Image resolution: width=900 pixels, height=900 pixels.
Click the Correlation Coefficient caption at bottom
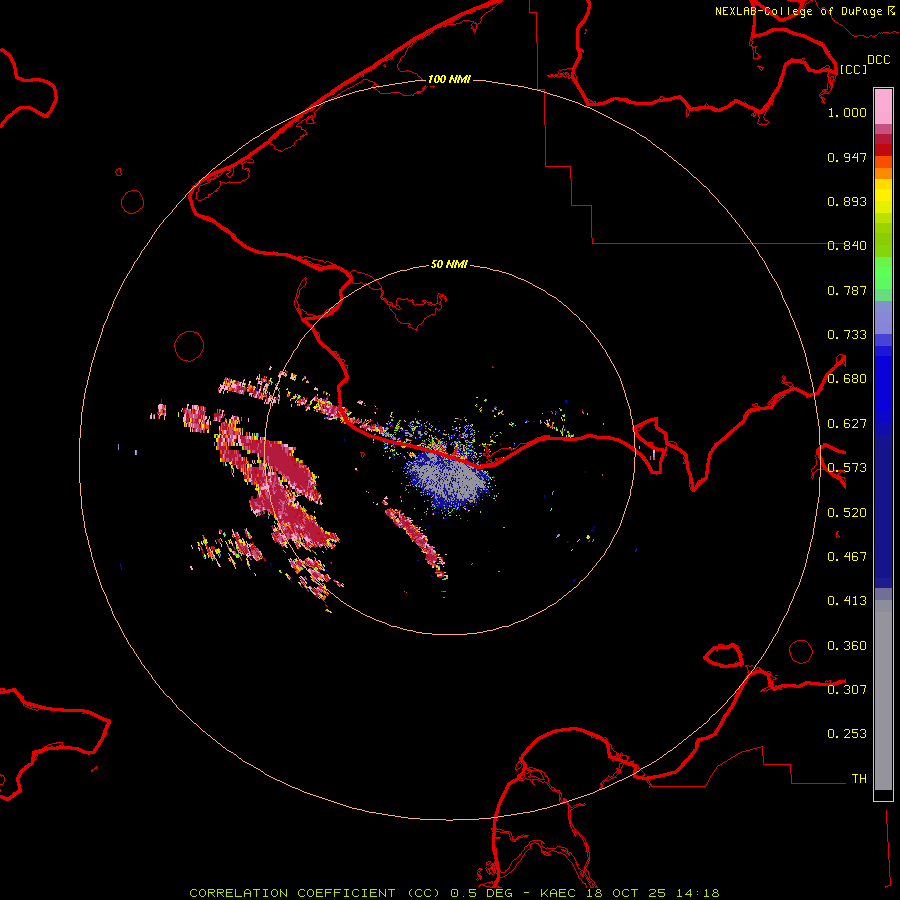pyautogui.click(x=454, y=893)
